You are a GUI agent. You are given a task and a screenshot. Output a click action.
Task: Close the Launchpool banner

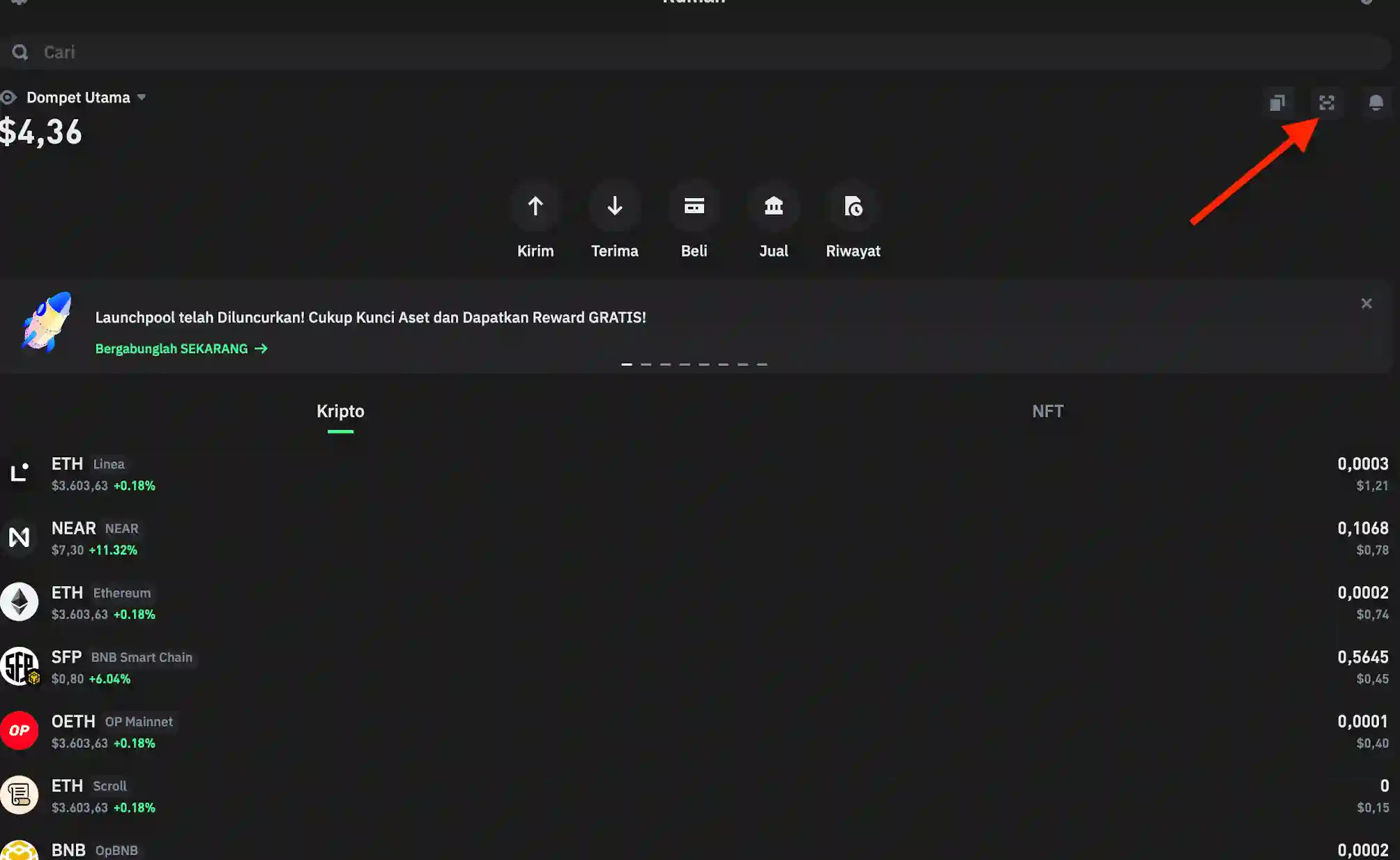pos(1367,304)
